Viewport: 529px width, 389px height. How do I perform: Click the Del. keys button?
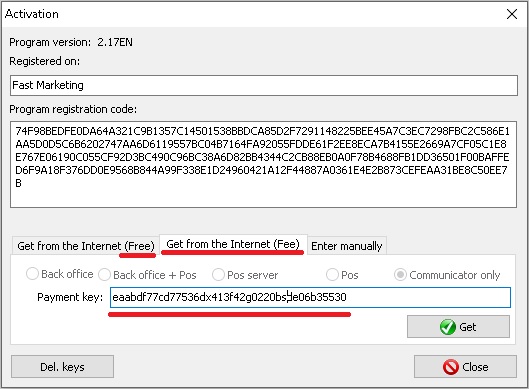pos(62,366)
